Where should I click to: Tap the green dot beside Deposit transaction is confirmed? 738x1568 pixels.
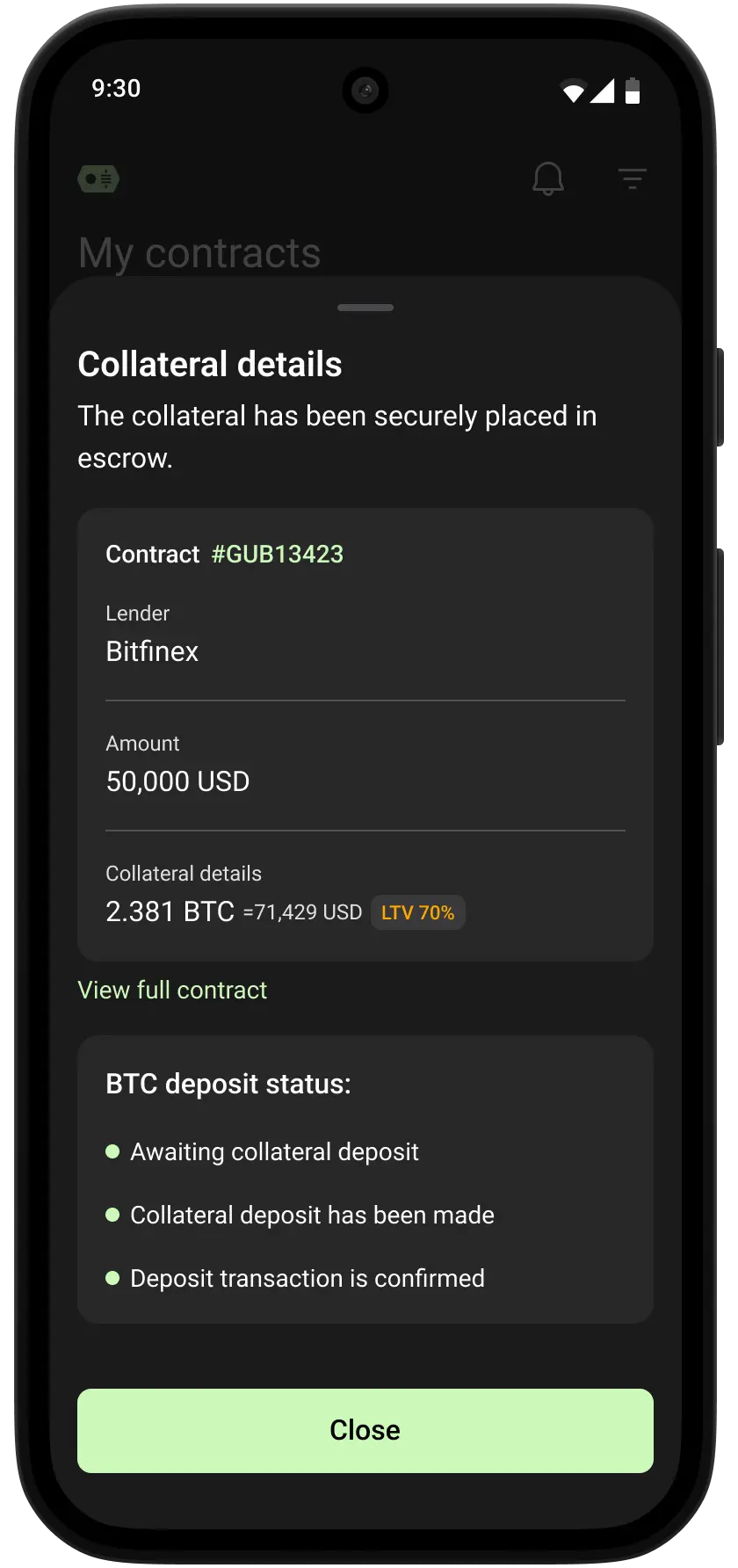(x=112, y=1278)
